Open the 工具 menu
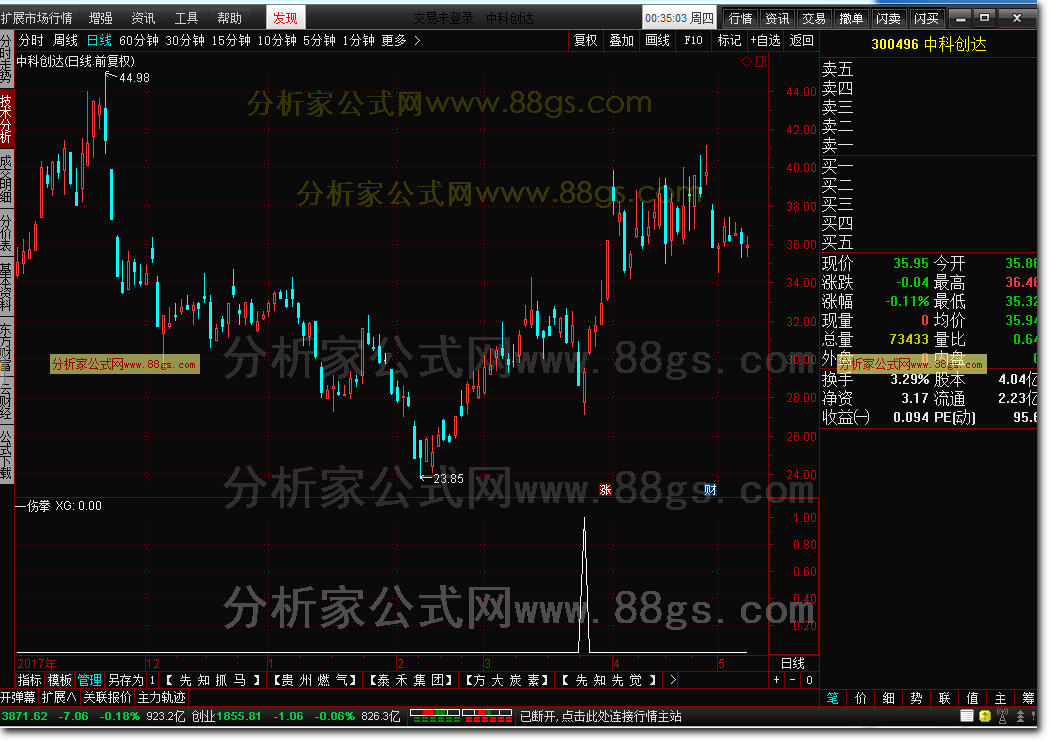1050x741 pixels. coord(185,18)
